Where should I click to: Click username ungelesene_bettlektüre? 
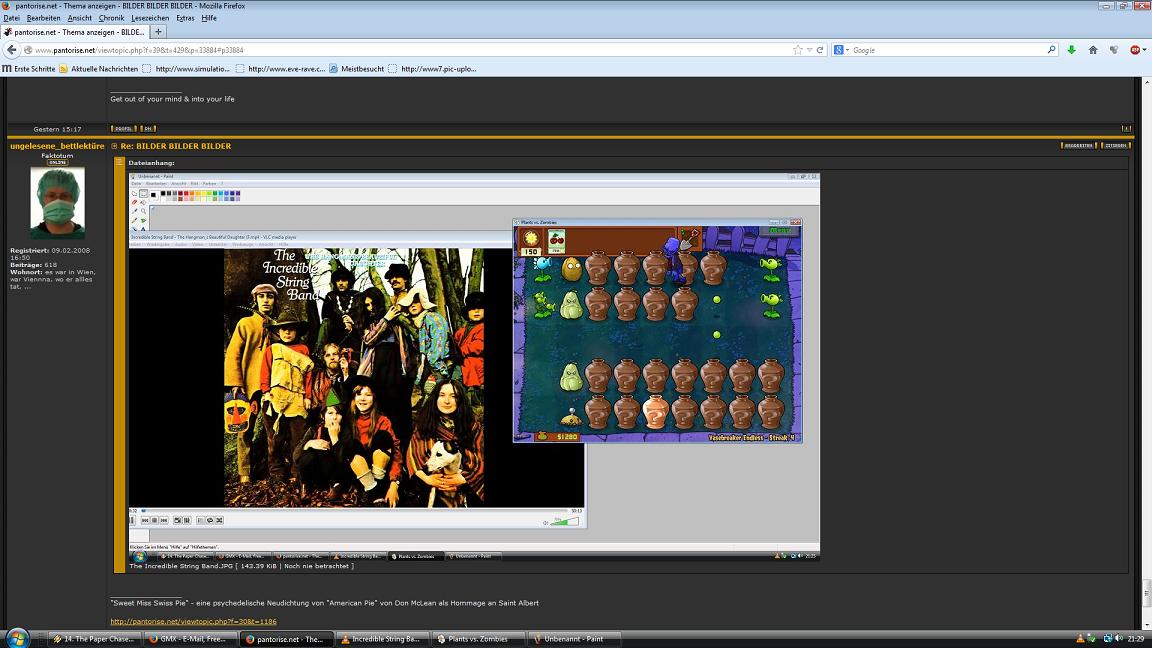pos(57,146)
